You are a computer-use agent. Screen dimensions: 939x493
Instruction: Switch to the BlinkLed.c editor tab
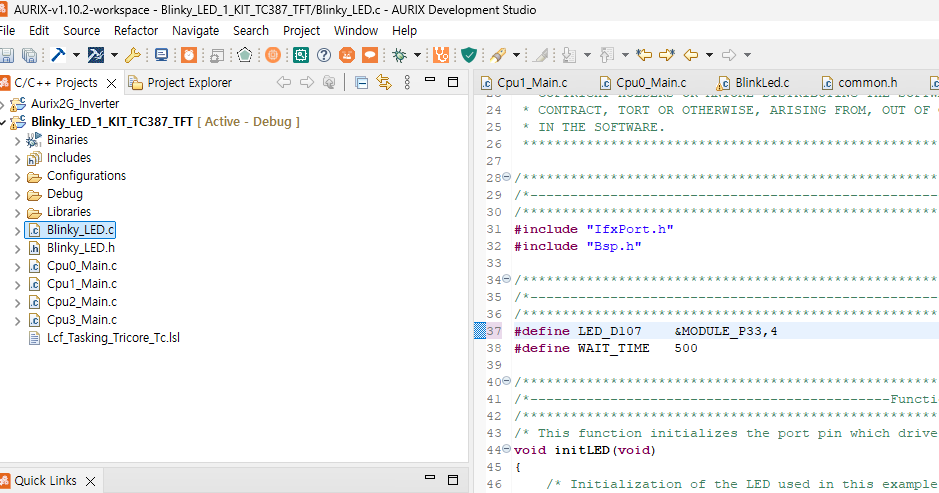coord(753,83)
